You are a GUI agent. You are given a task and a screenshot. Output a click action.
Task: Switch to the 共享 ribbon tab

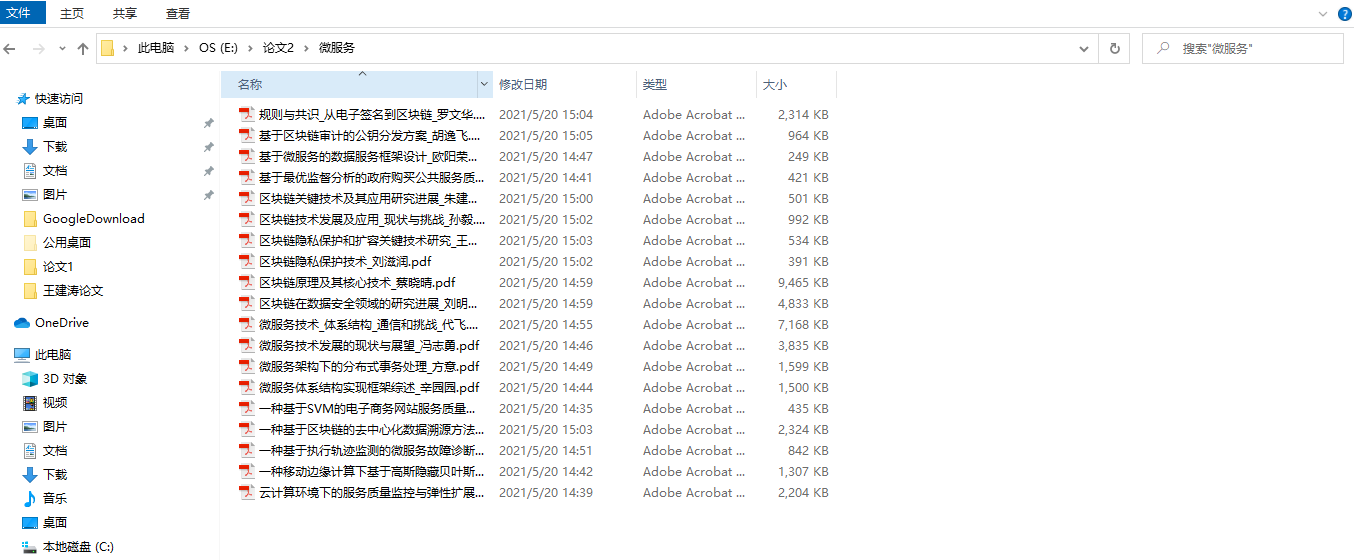(125, 14)
